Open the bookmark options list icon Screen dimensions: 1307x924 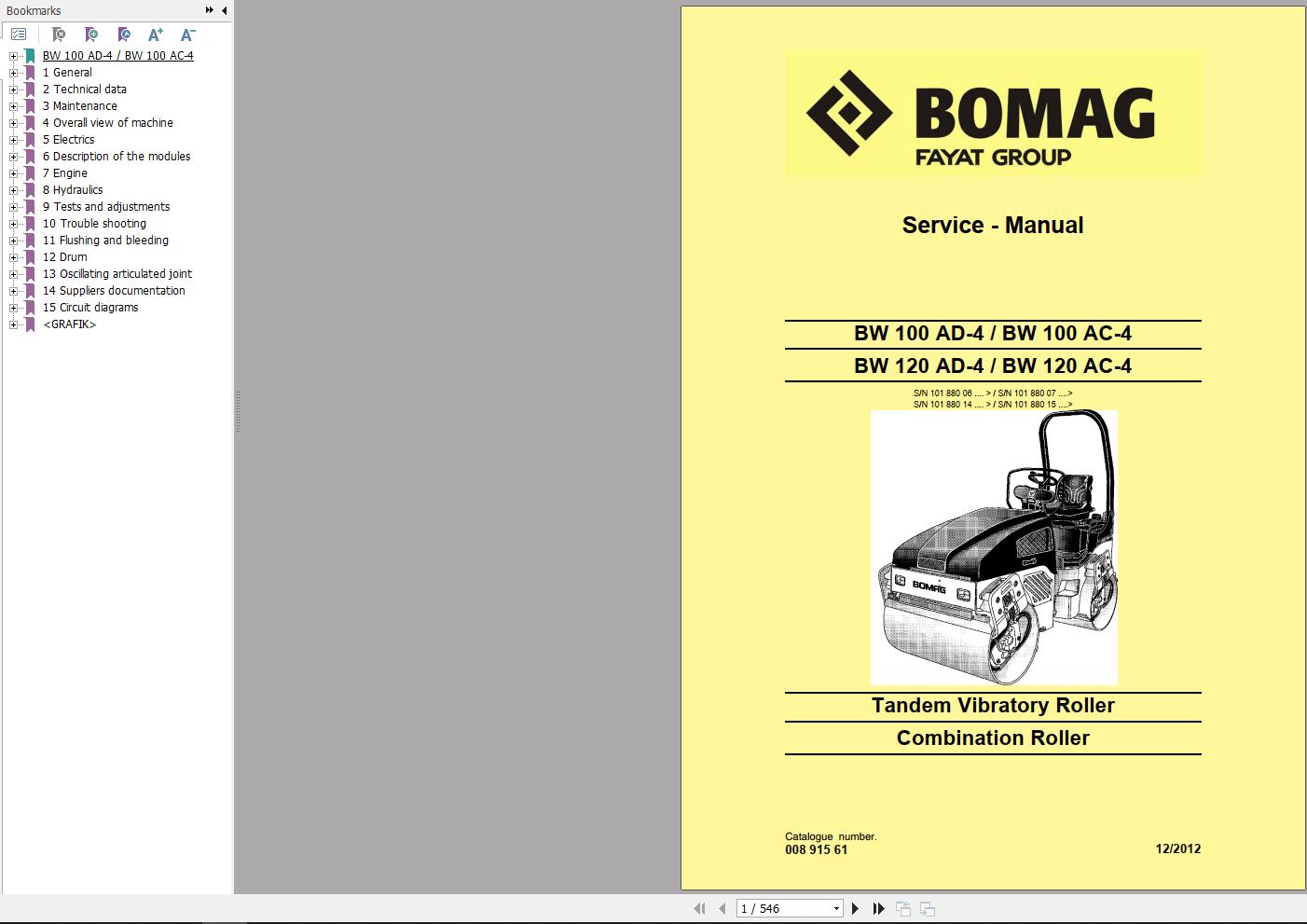tap(19, 34)
